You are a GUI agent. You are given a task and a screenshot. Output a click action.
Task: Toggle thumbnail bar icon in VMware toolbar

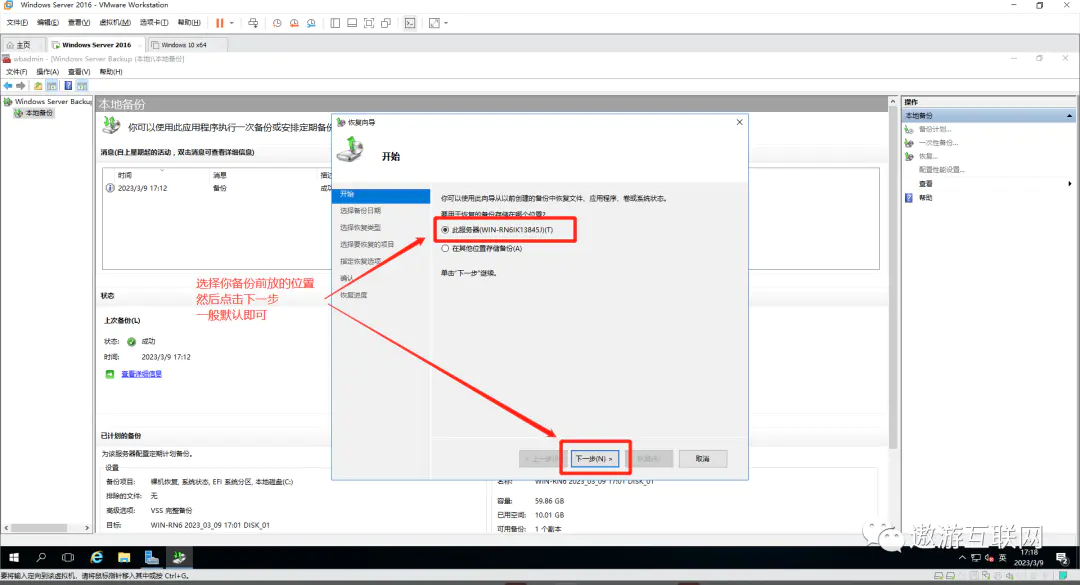tap(352, 23)
